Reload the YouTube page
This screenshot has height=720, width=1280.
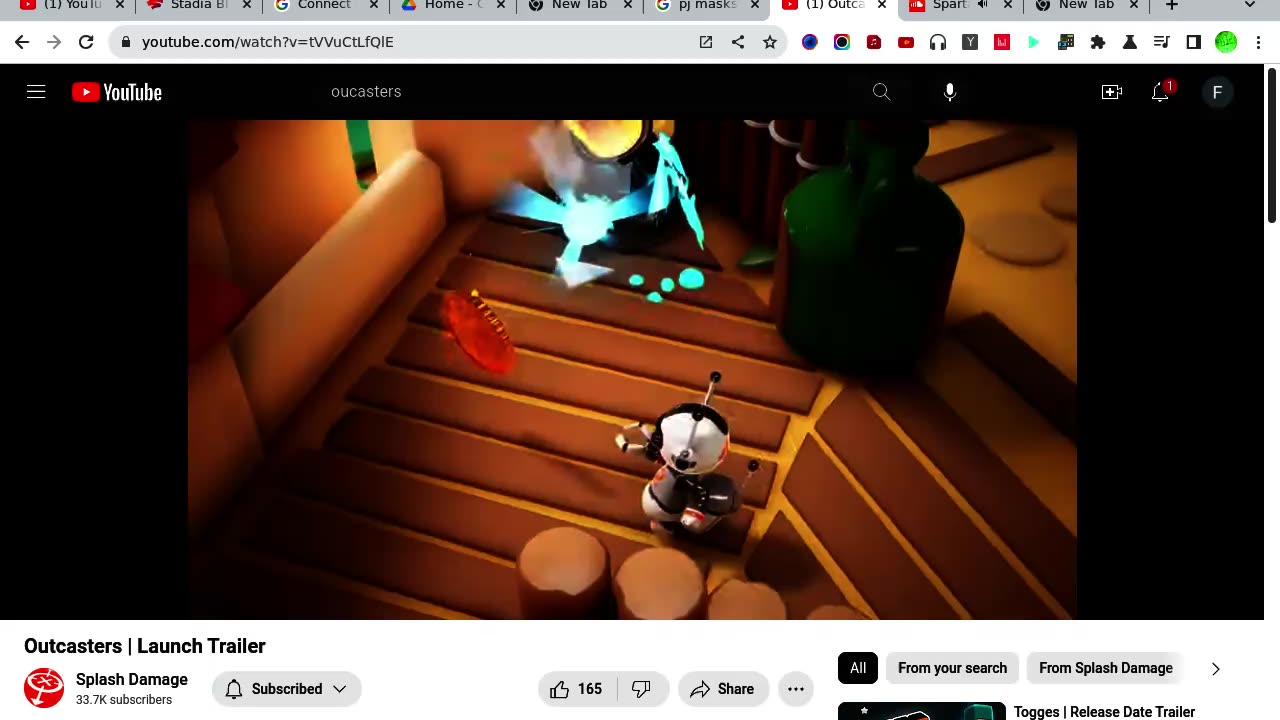(x=86, y=42)
